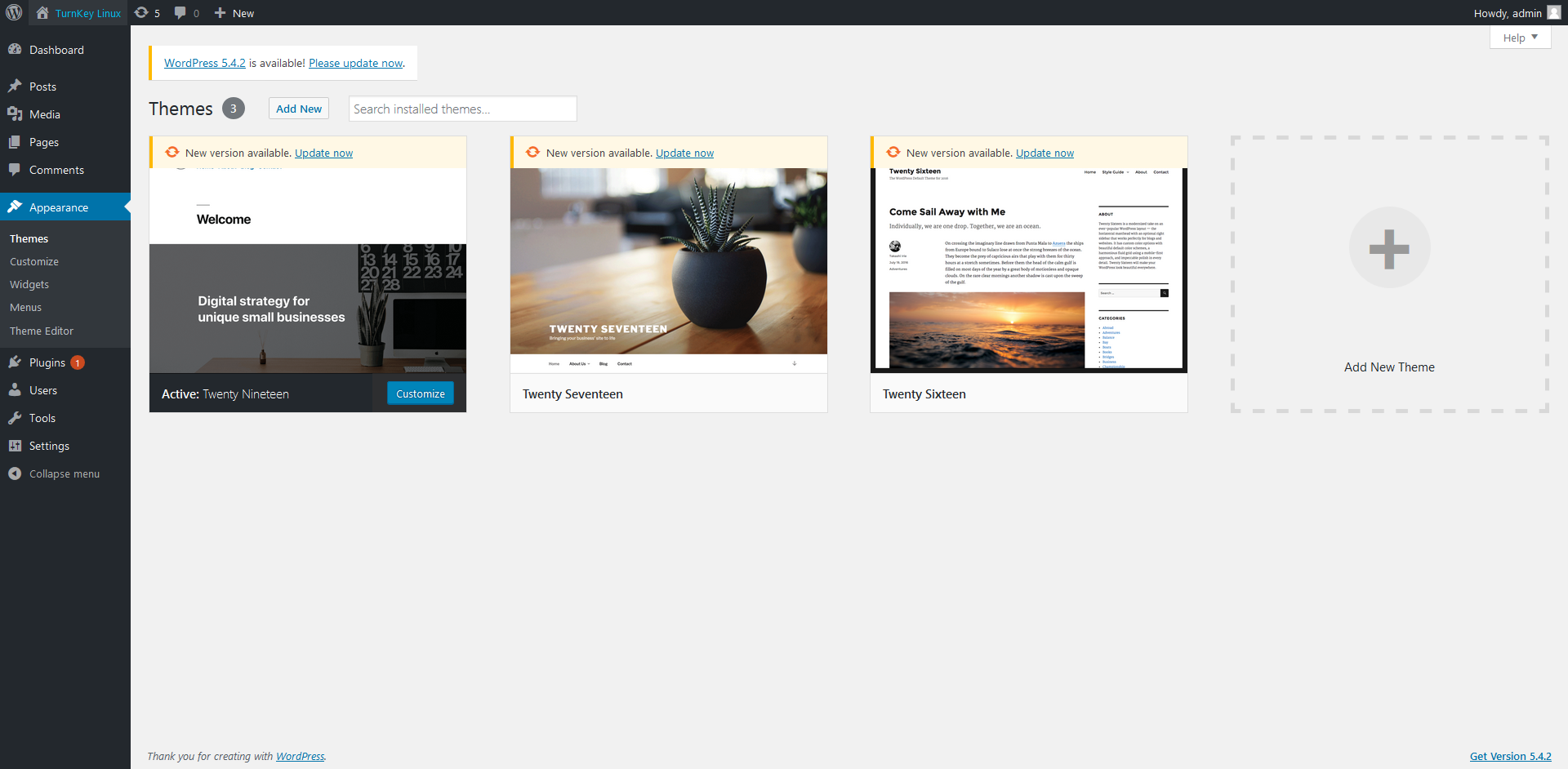Go to Plugins with one pending update

(47, 362)
